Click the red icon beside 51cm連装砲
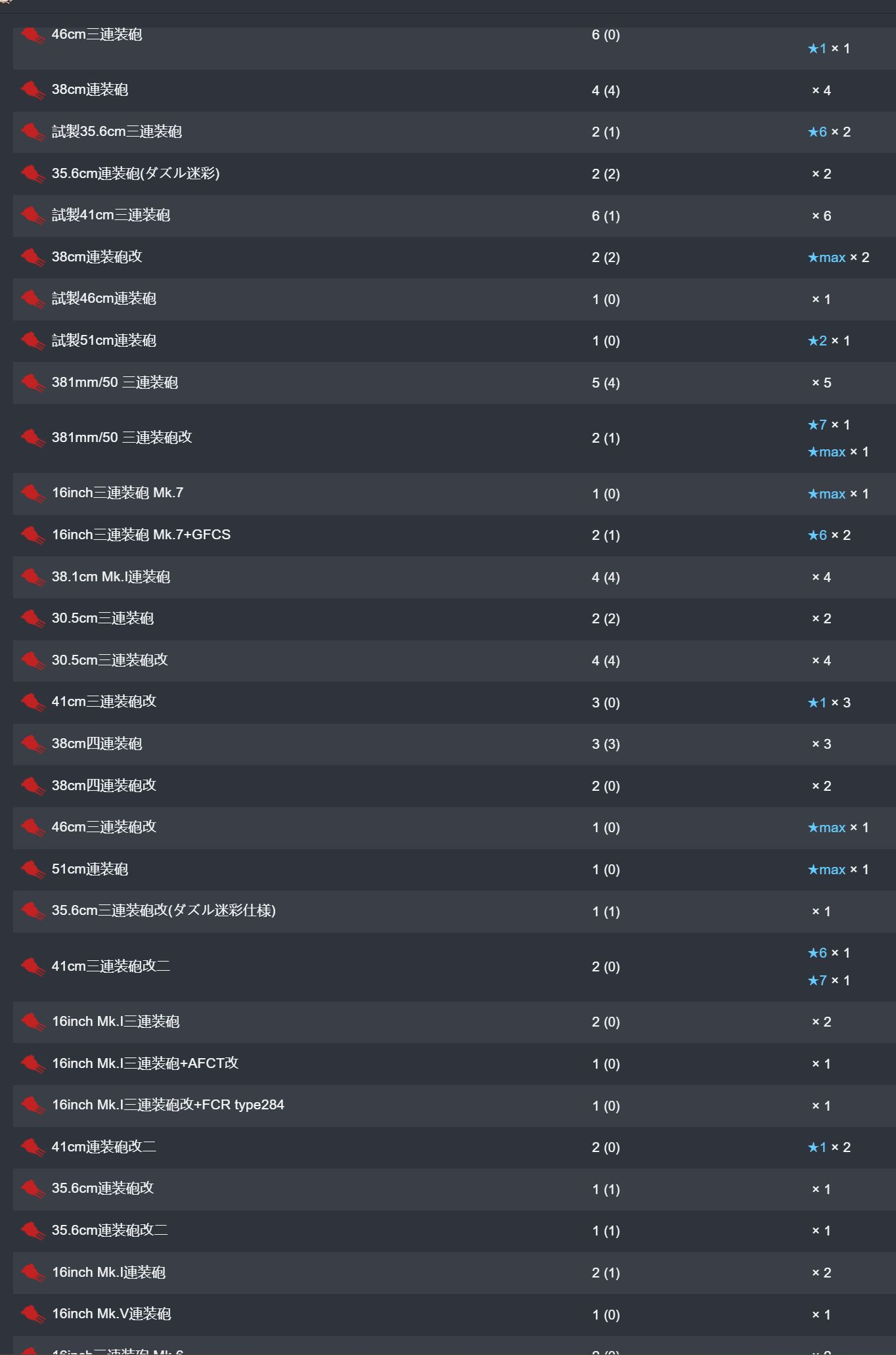Screen dimensions: 896x1355 32,870
